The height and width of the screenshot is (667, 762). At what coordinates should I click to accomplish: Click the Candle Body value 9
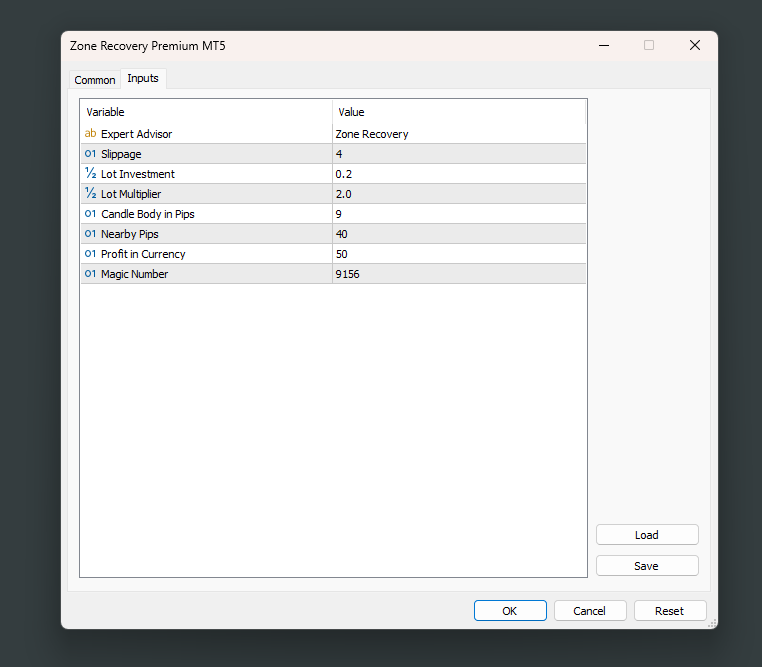click(x=459, y=213)
